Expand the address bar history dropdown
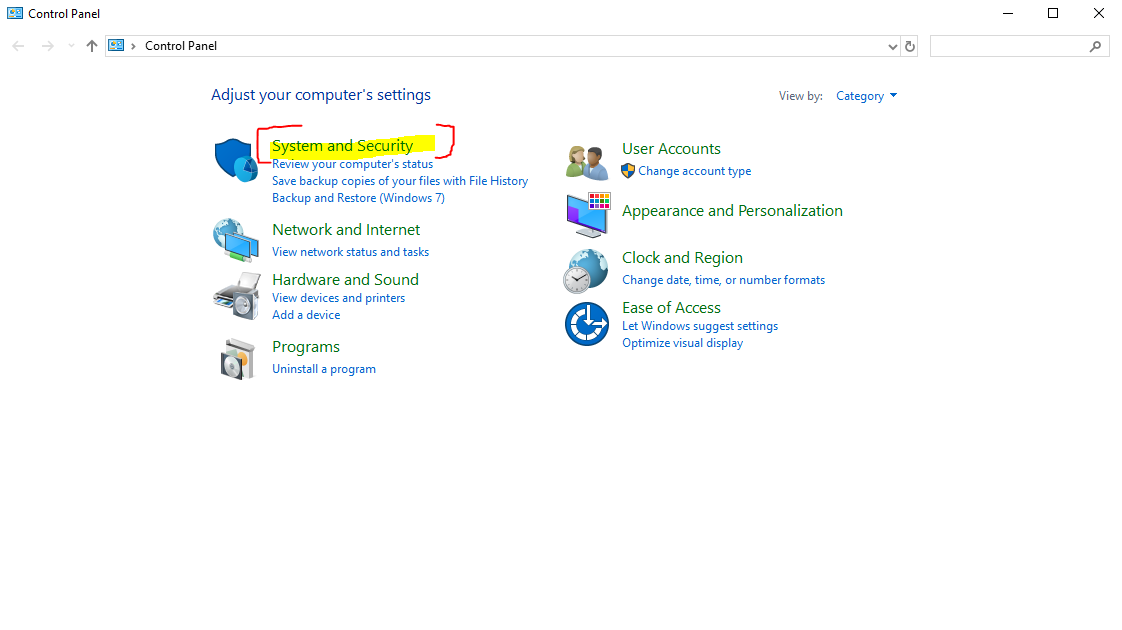 (893, 46)
